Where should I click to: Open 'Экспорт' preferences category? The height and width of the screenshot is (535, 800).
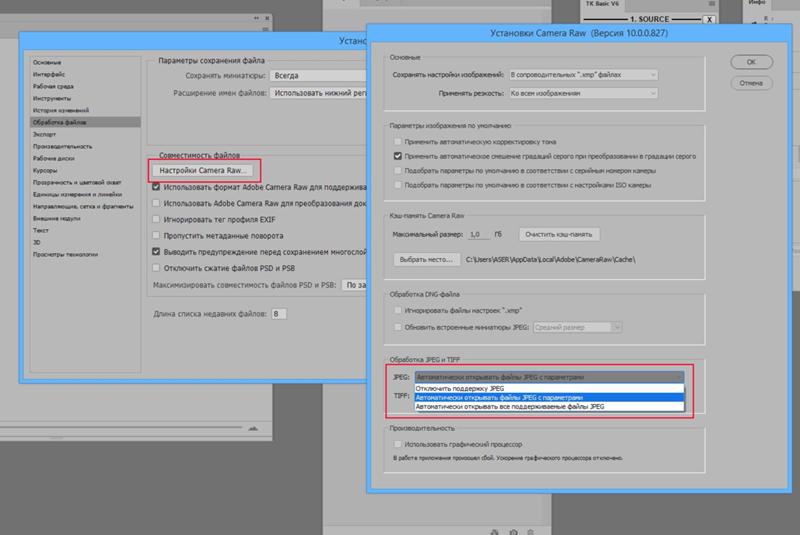[85, 134]
